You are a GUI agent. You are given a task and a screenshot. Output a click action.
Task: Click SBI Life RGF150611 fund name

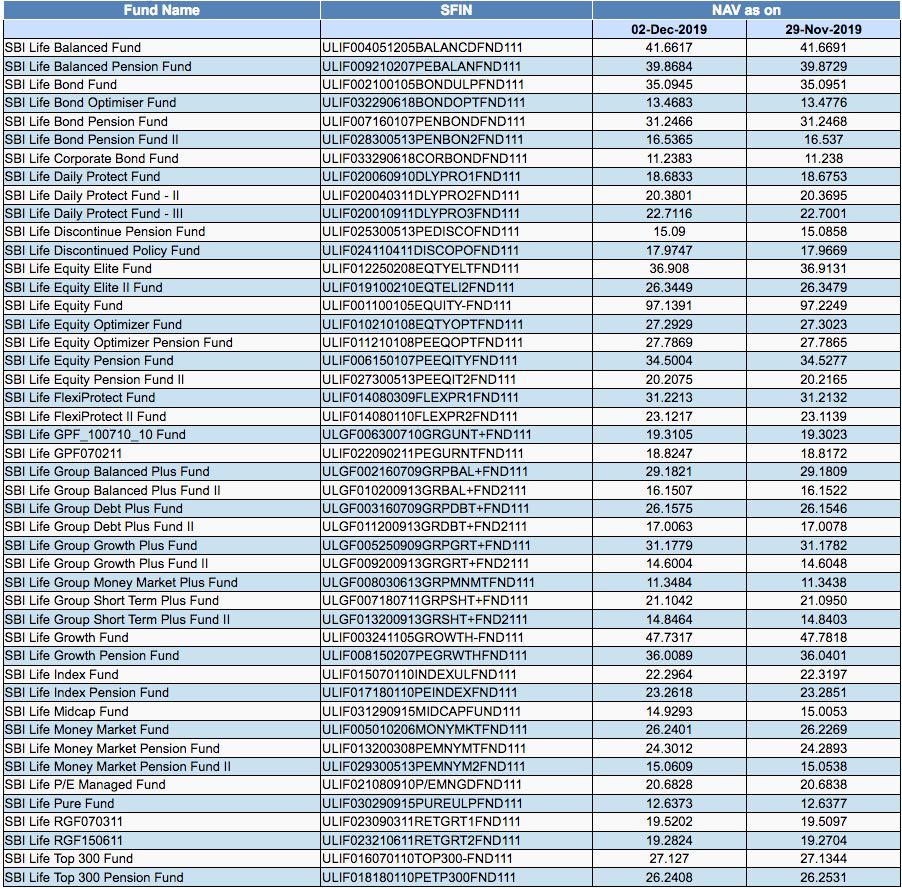click(x=64, y=840)
